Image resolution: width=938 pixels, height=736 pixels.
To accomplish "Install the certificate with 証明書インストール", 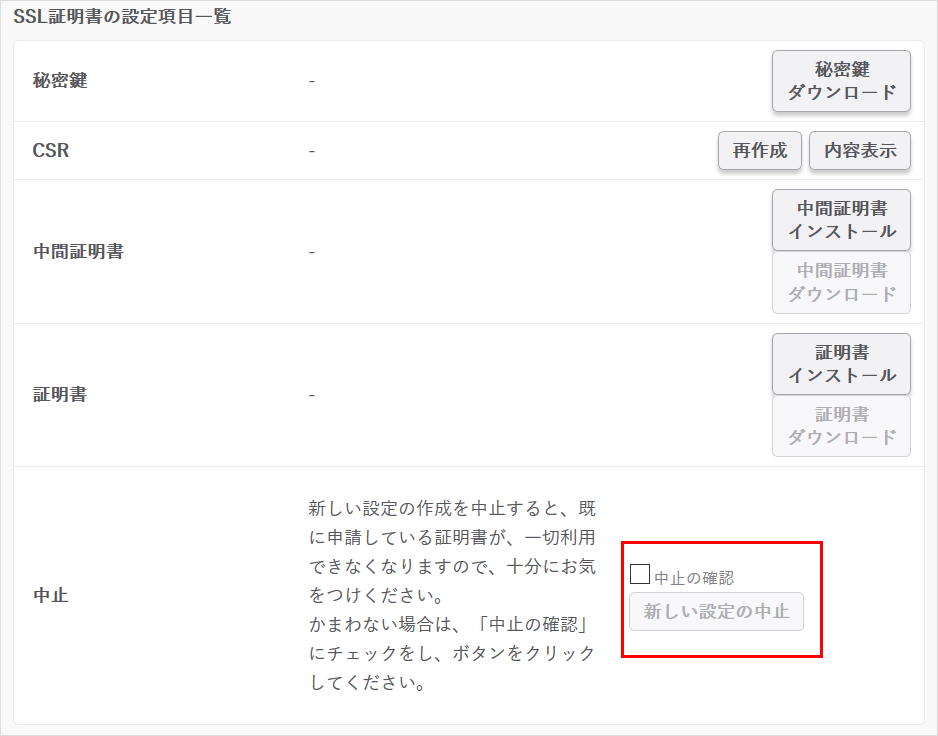I will (x=841, y=364).
